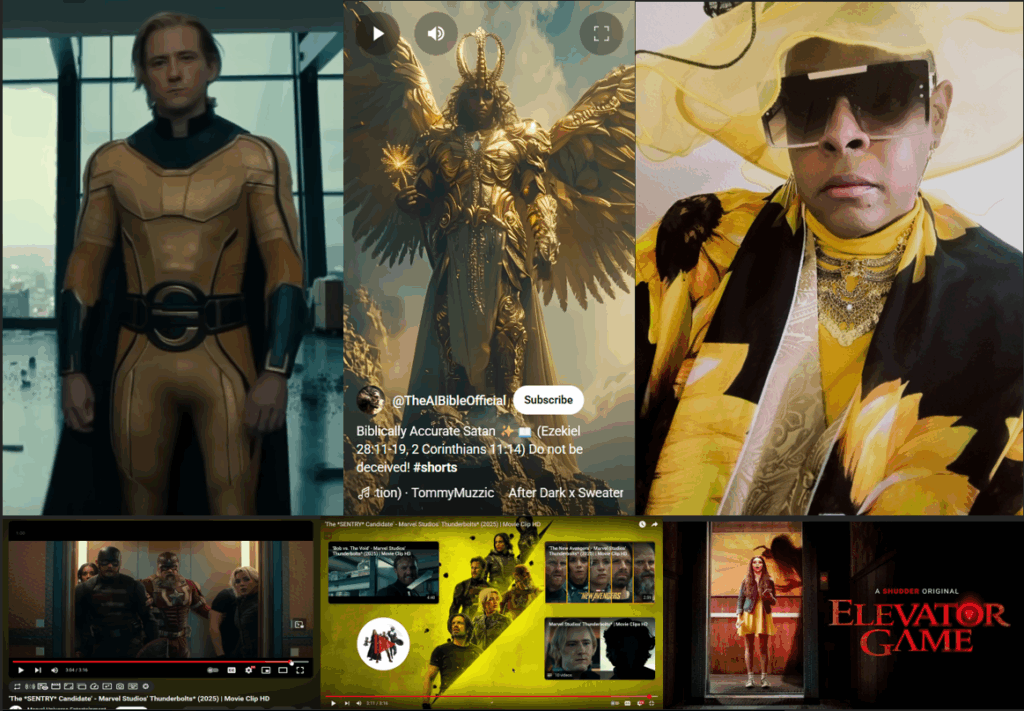Open the #shorts hashtag
Screen dimensions: 1024x711
(x=435, y=467)
